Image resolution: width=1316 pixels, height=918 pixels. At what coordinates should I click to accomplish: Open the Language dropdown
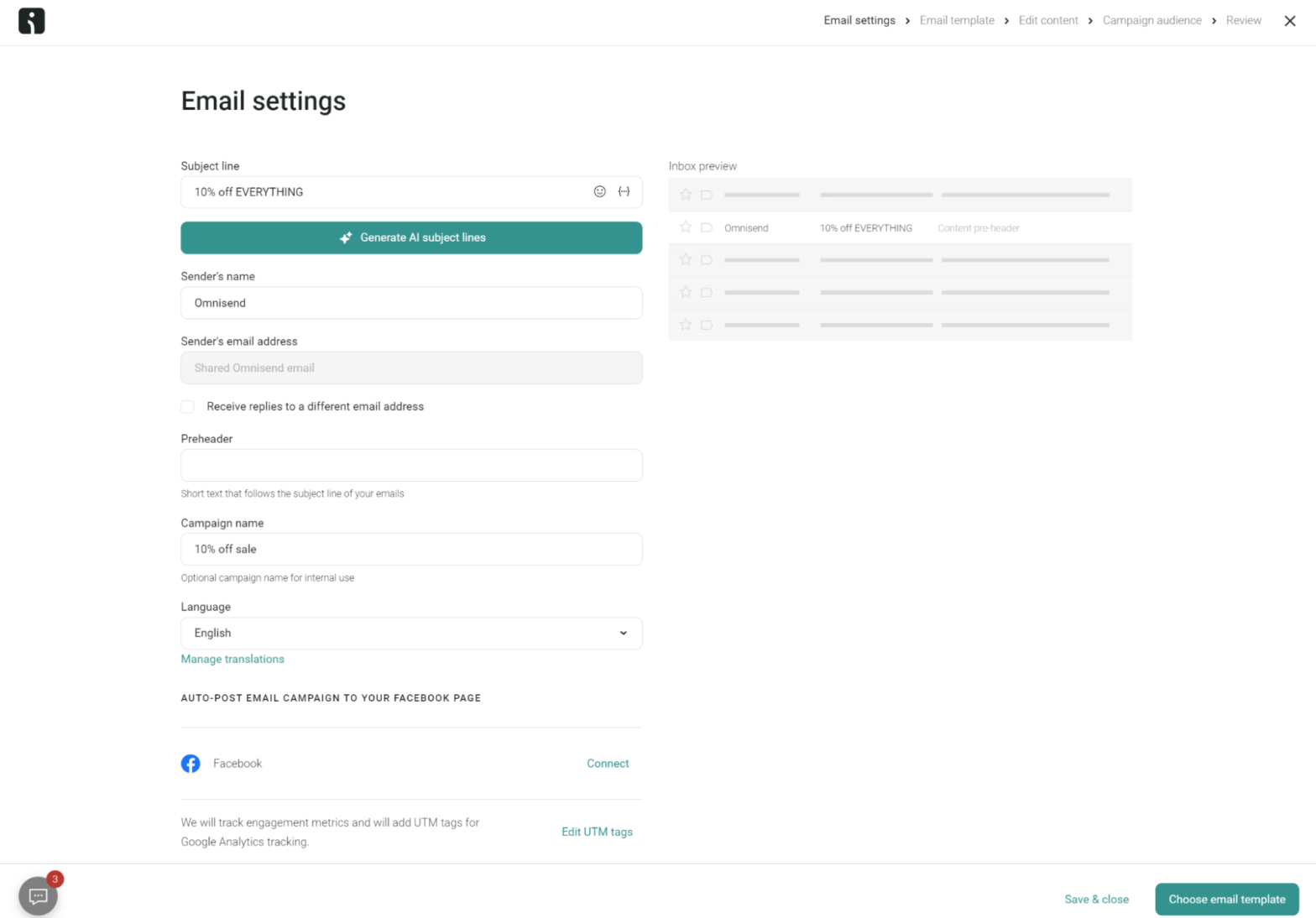click(x=411, y=634)
